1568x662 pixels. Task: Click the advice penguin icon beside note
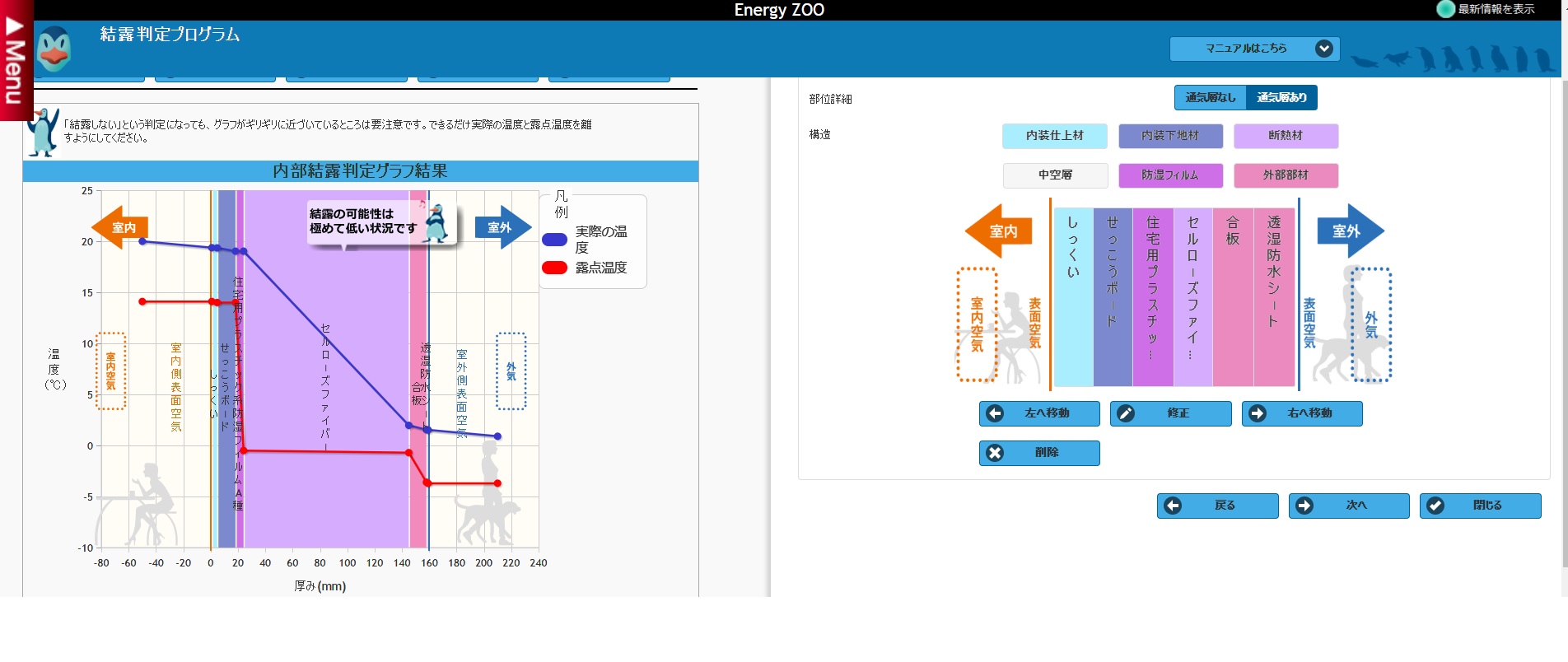[43, 132]
